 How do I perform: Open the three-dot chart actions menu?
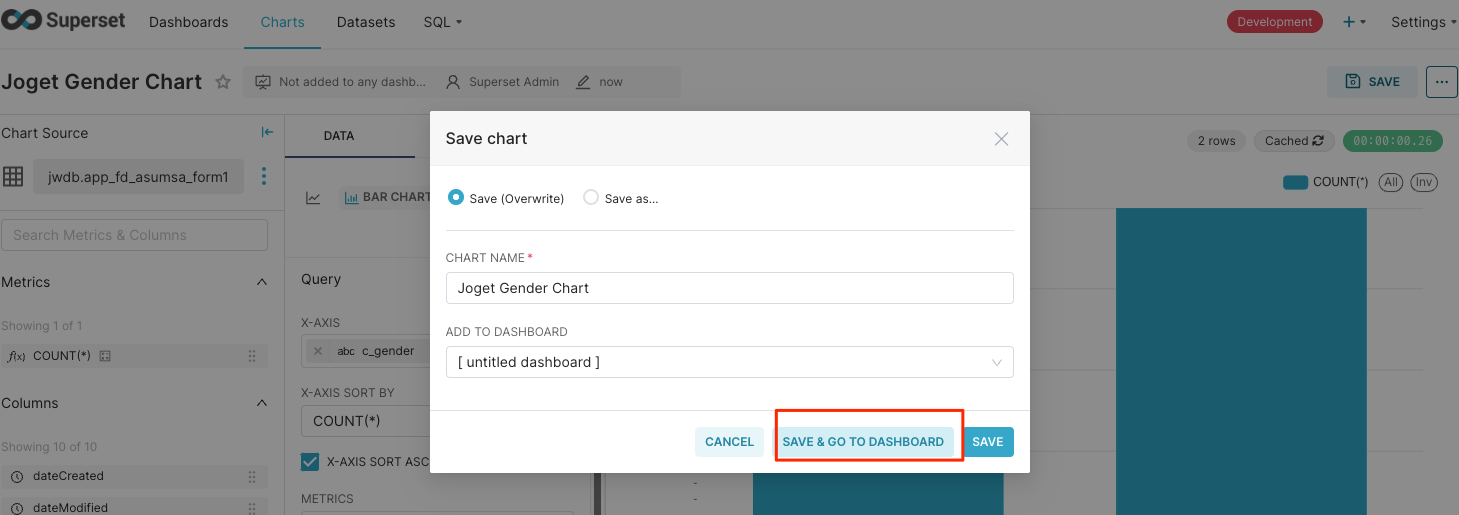coord(1441,82)
